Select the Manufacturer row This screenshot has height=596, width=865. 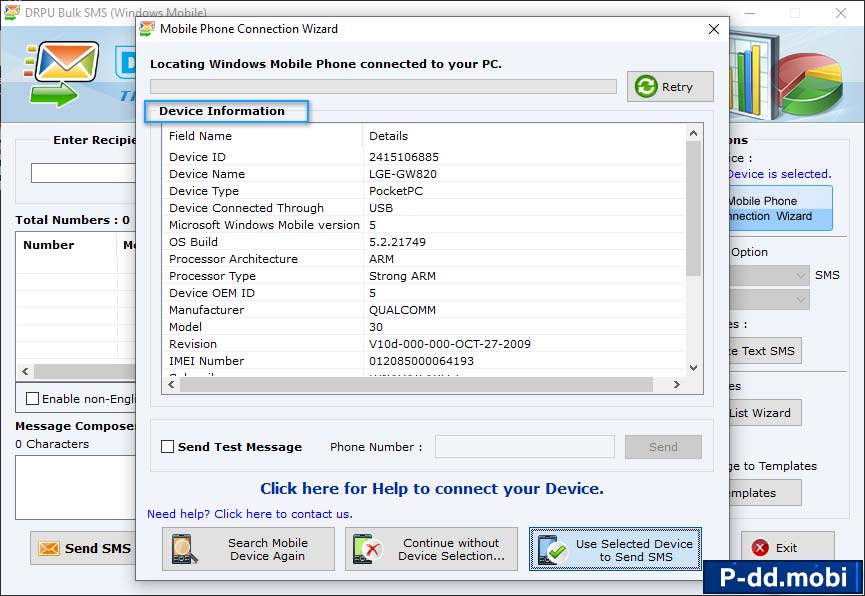coord(424,310)
